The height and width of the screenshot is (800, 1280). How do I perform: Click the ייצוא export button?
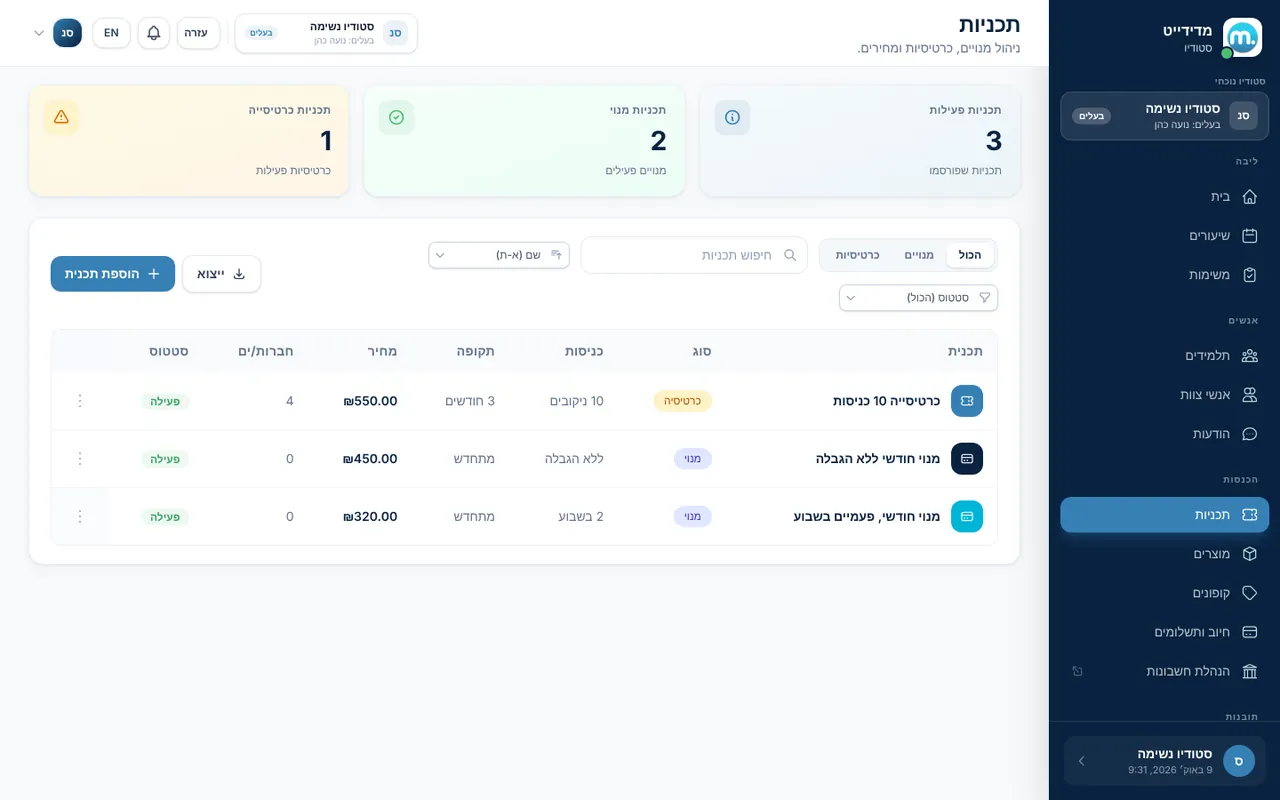pos(221,274)
